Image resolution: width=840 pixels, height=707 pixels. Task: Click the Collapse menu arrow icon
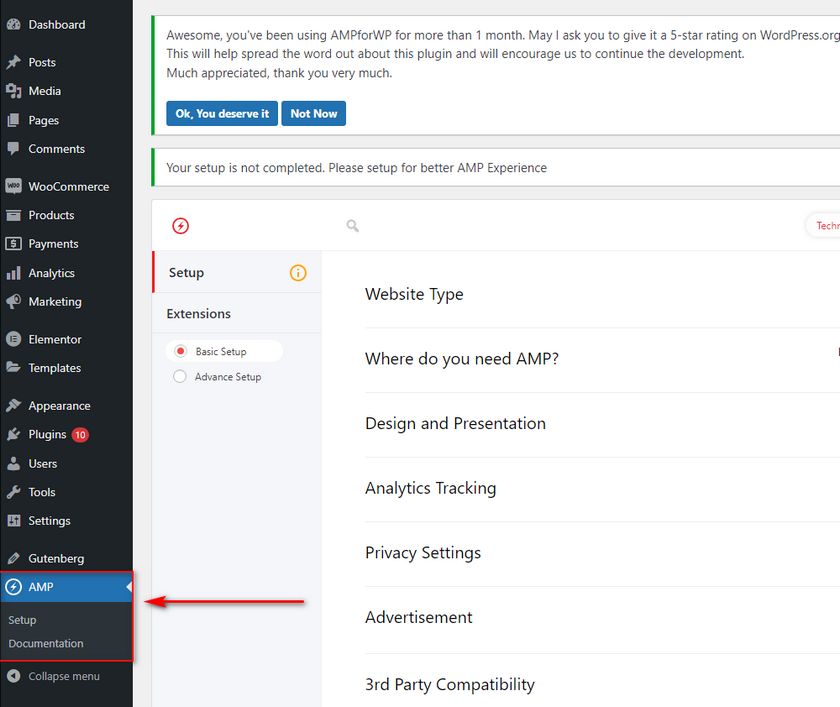pyautogui.click(x=13, y=676)
